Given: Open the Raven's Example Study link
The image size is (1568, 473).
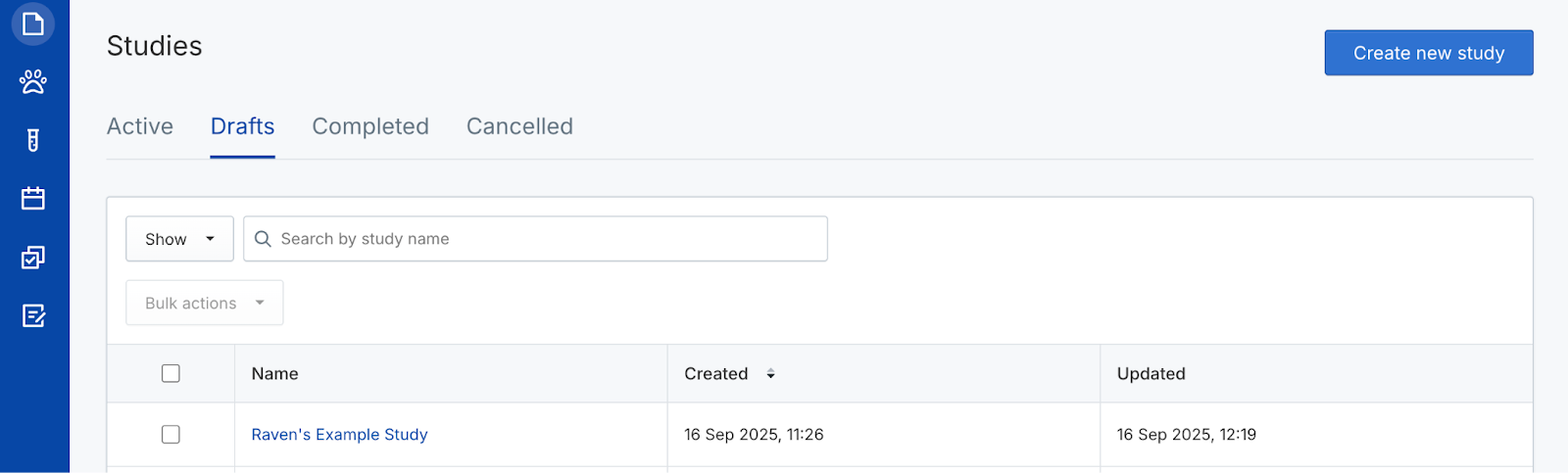Looking at the screenshot, I should [x=339, y=435].
